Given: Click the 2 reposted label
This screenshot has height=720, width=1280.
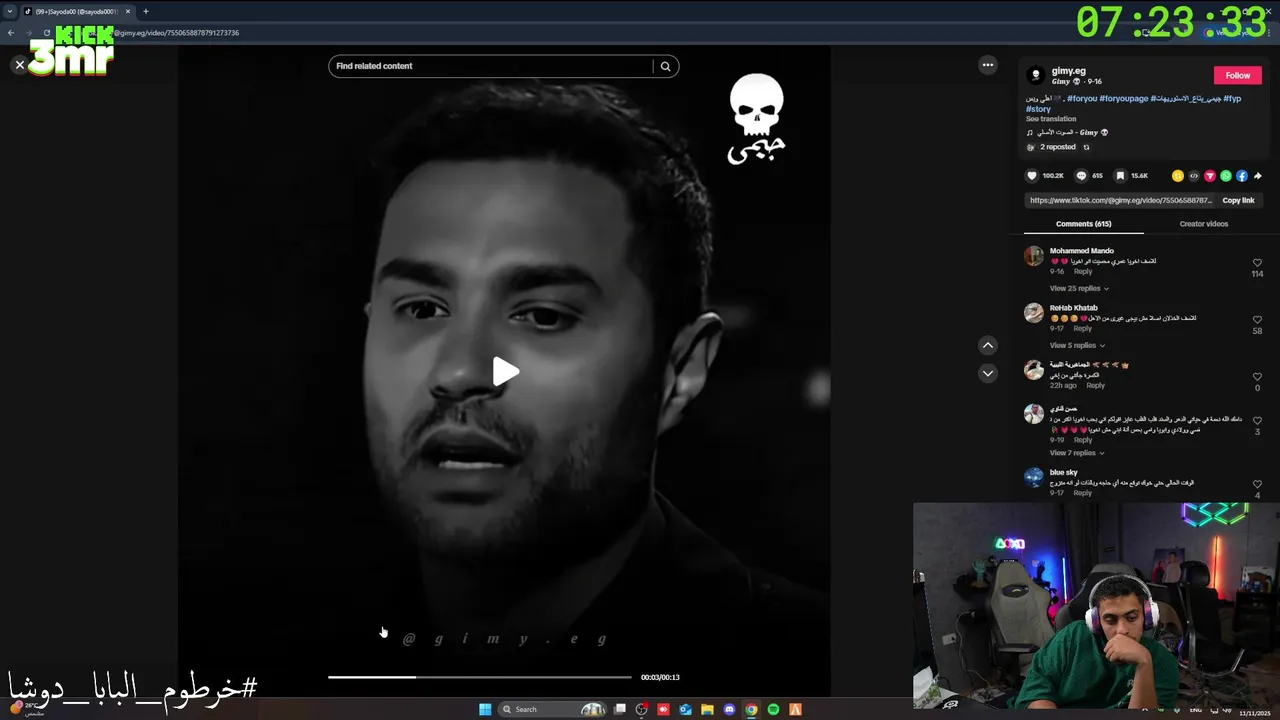Looking at the screenshot, I should 1058,147.
